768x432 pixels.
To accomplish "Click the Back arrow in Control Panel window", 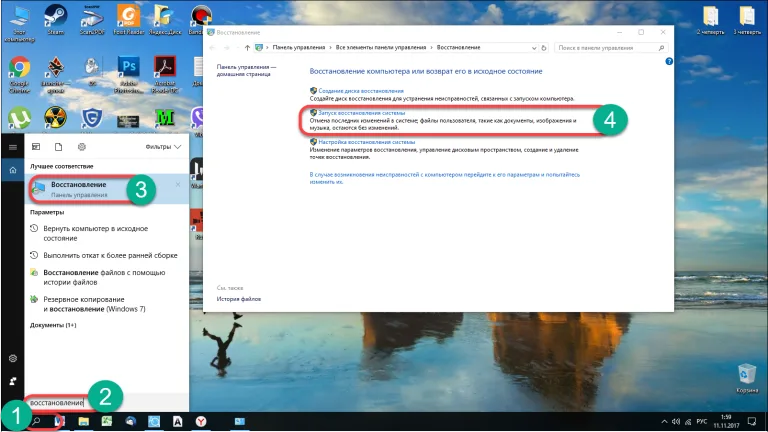I will click(212, 48).
